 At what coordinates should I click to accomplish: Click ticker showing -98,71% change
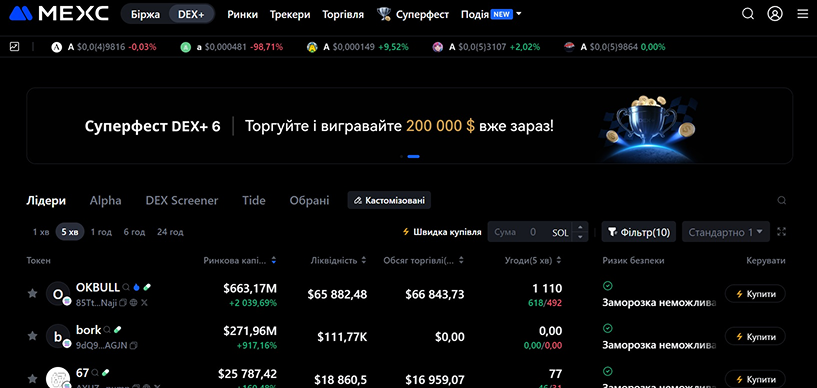232,47
